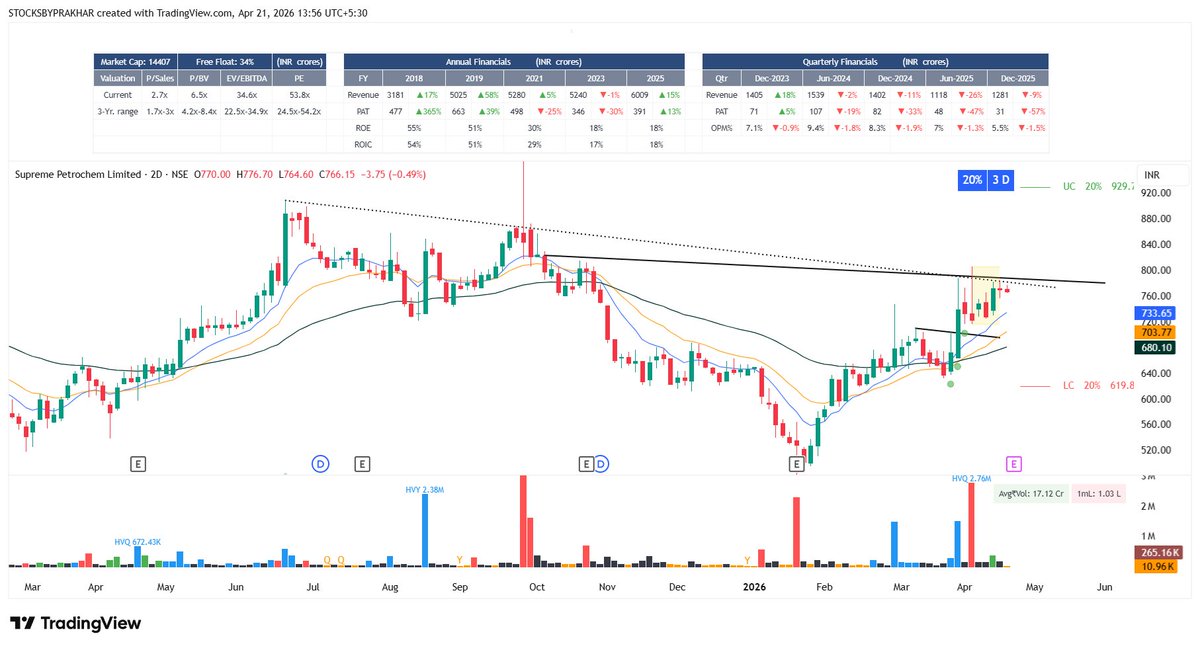Click the E earnings marker in mid-July

(x=362, y=463)
